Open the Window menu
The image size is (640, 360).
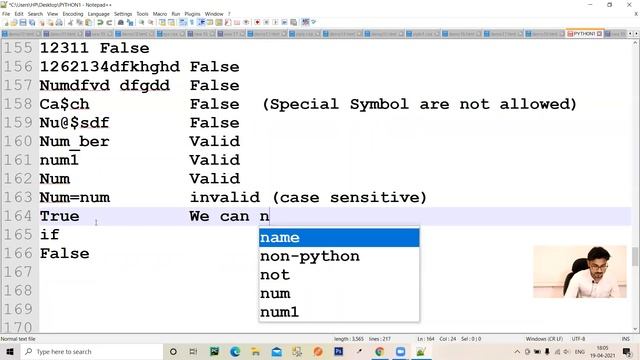(x=214, y=14)
